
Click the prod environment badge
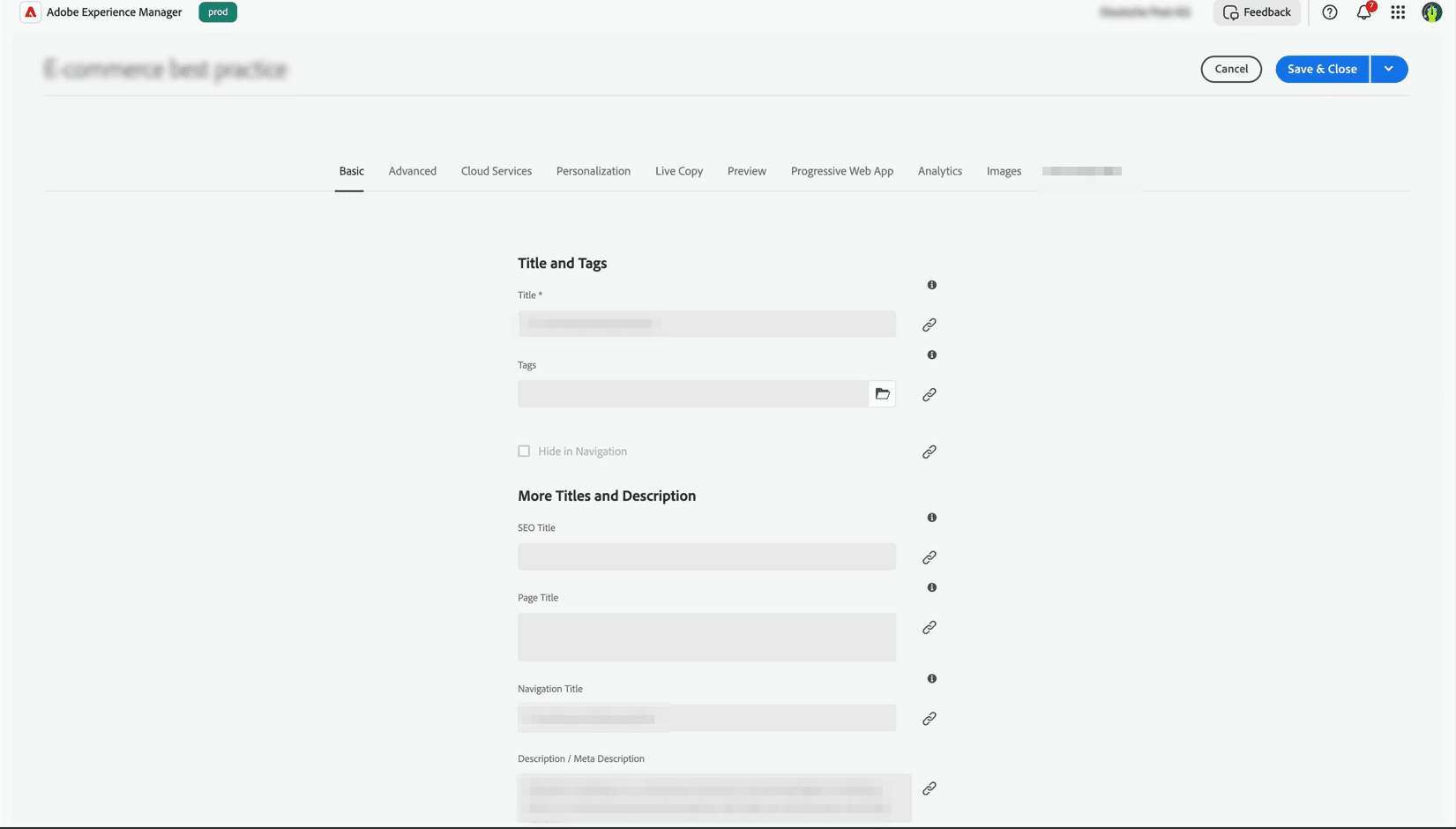pos(218,12)
